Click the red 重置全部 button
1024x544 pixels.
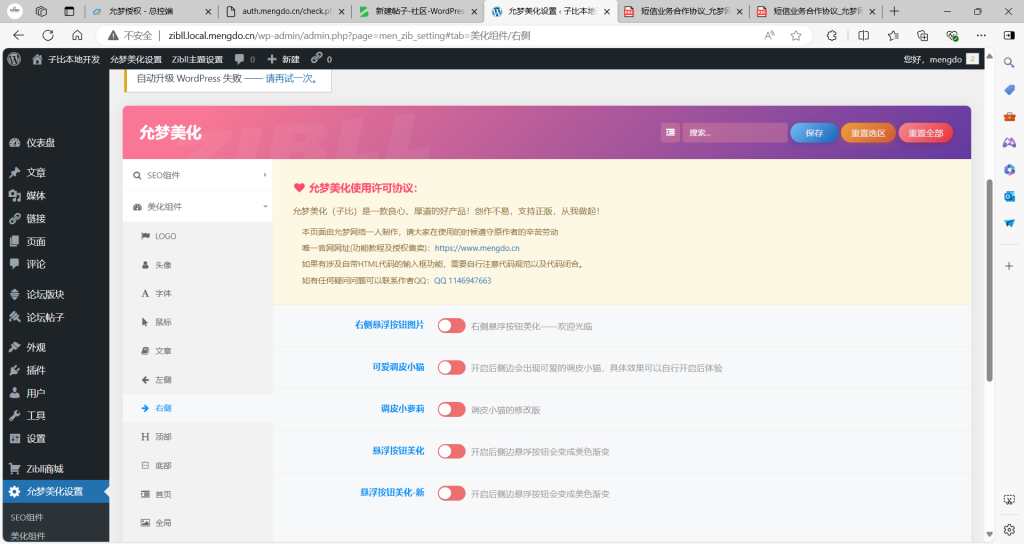925,133
